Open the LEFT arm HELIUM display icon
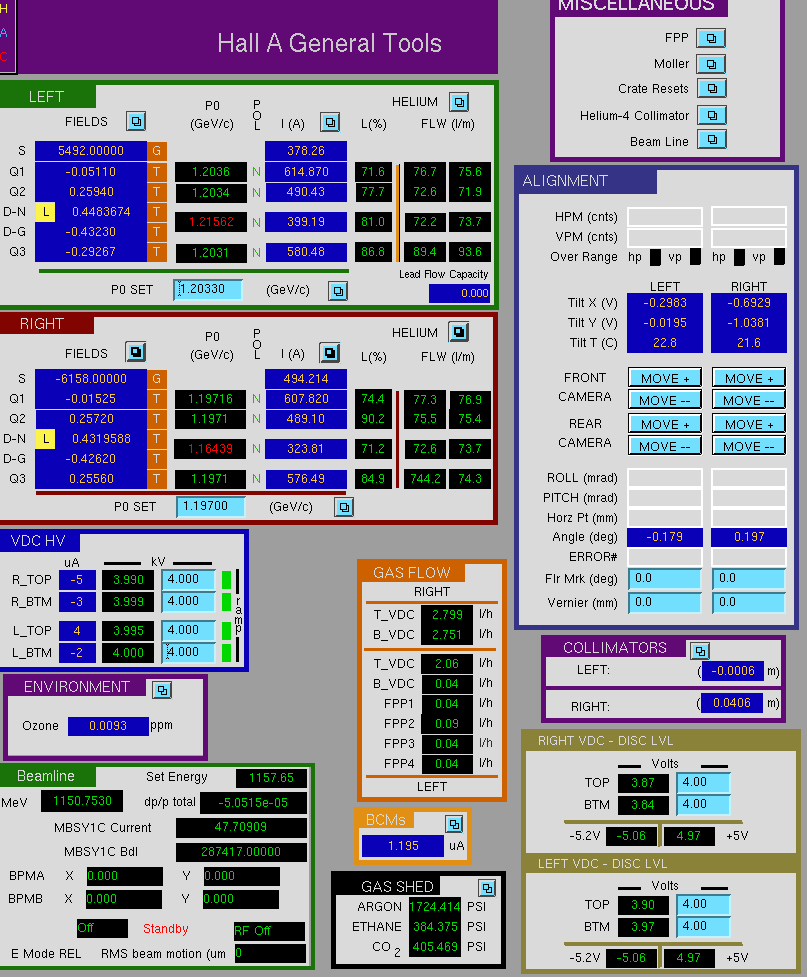 point(459,102)
